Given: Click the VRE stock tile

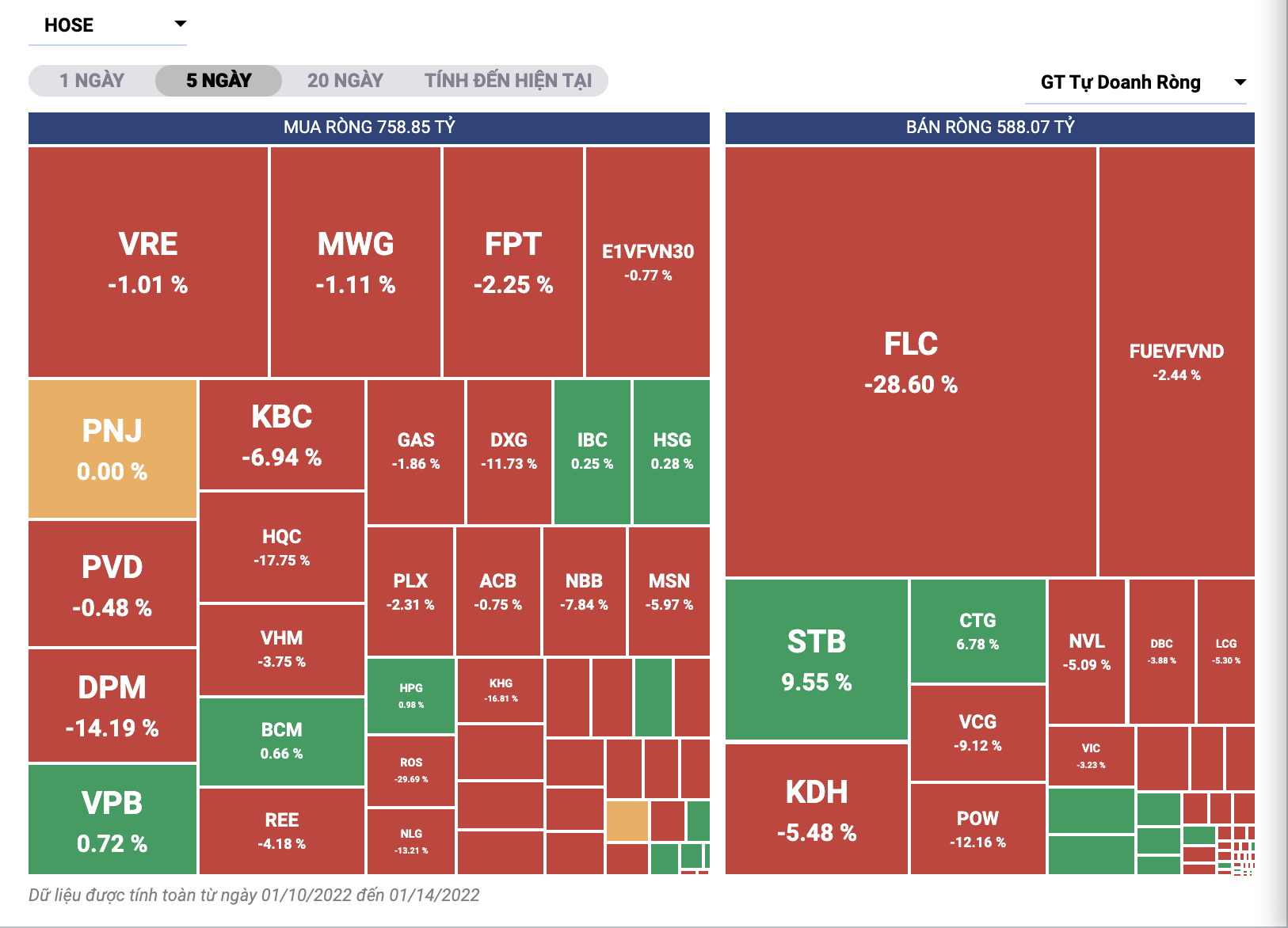Looking at the screenshot, I should point(148,262).
